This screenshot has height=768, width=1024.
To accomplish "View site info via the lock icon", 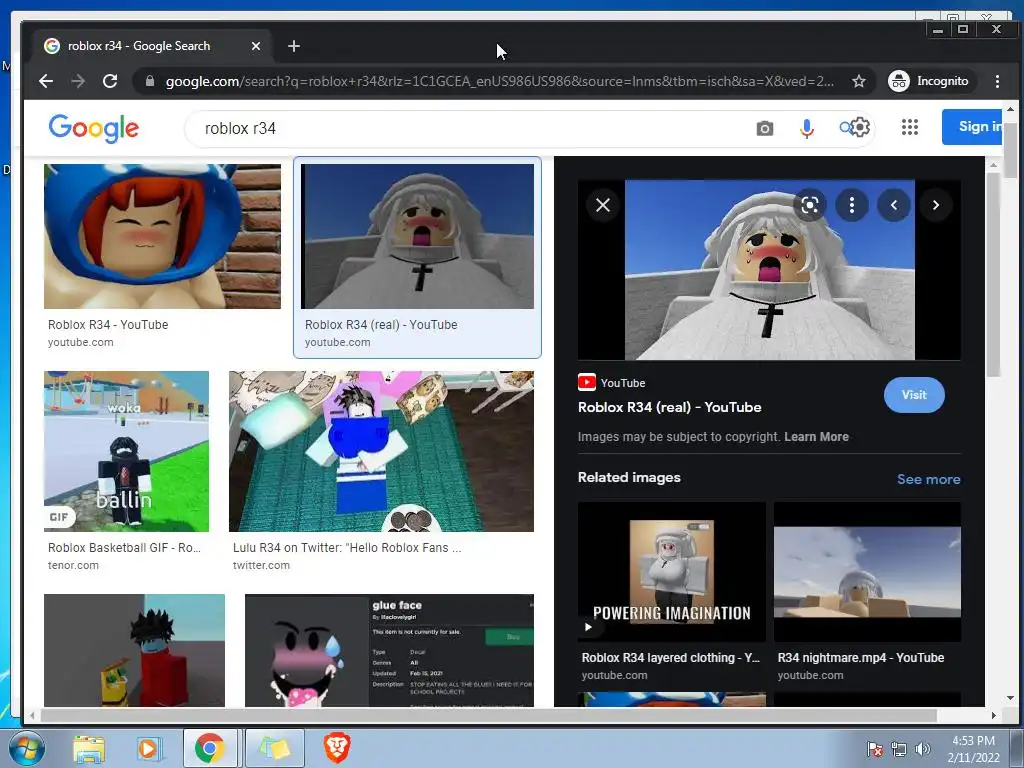I will pos(150,81).
